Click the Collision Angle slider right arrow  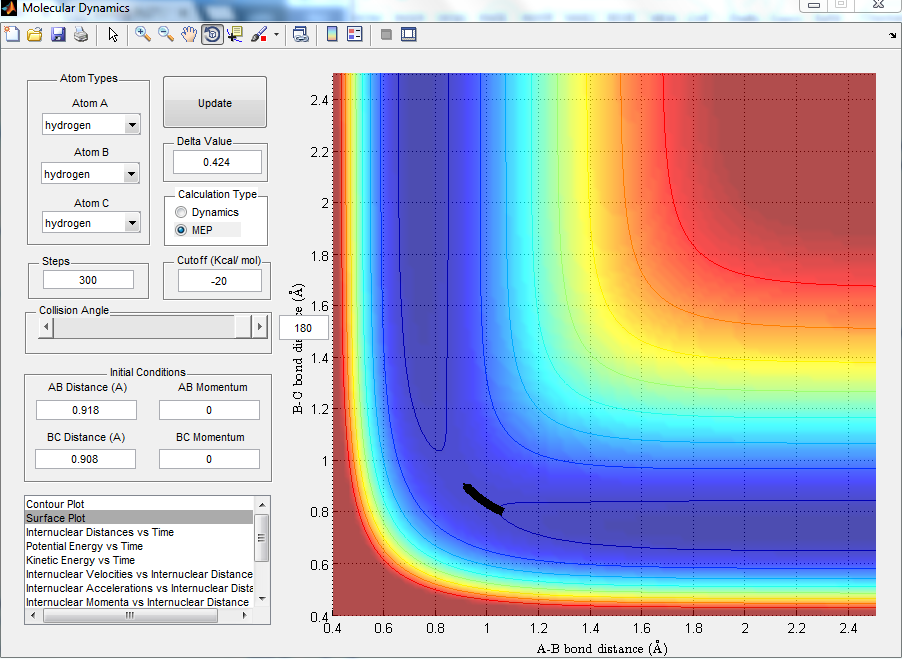tap(260, 327)
